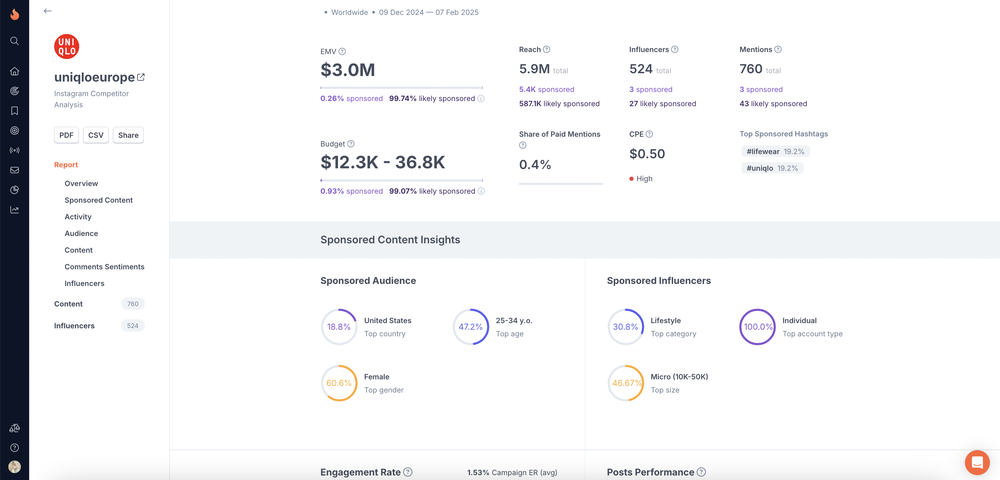Image resolution: width=1000 pixels, height=480 pixels.
Task: Open the envelope messages icon
Action: (15, 170)
